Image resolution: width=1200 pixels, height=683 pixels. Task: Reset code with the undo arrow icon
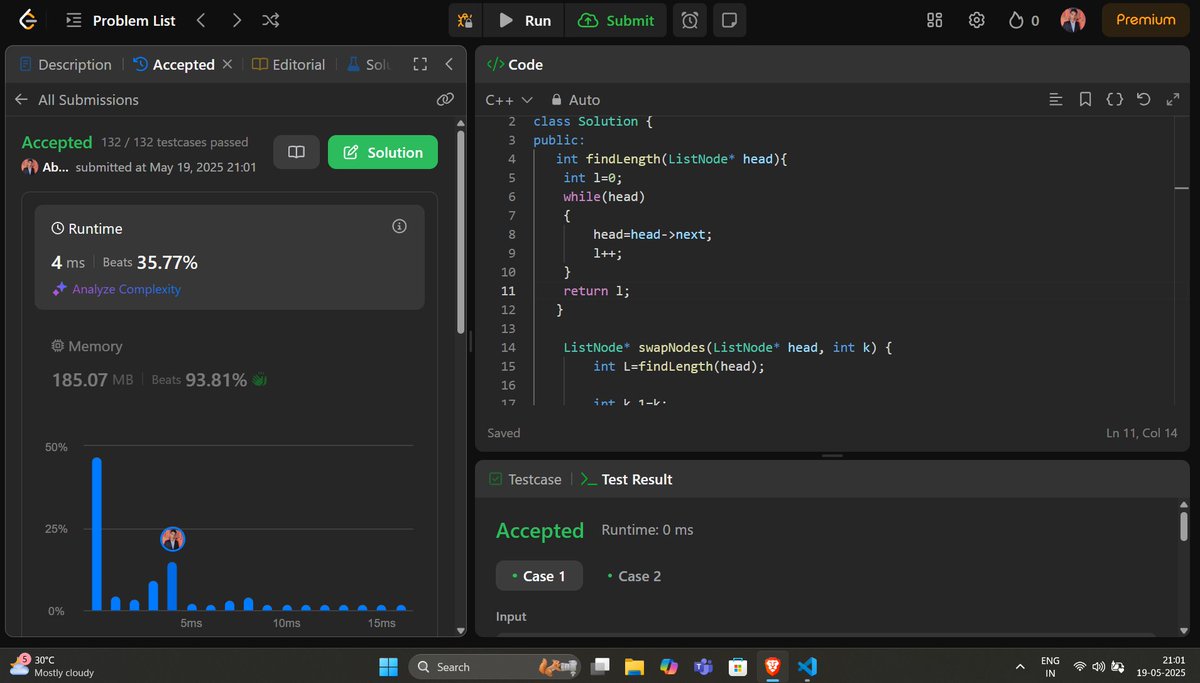(x=1144, y=100)
